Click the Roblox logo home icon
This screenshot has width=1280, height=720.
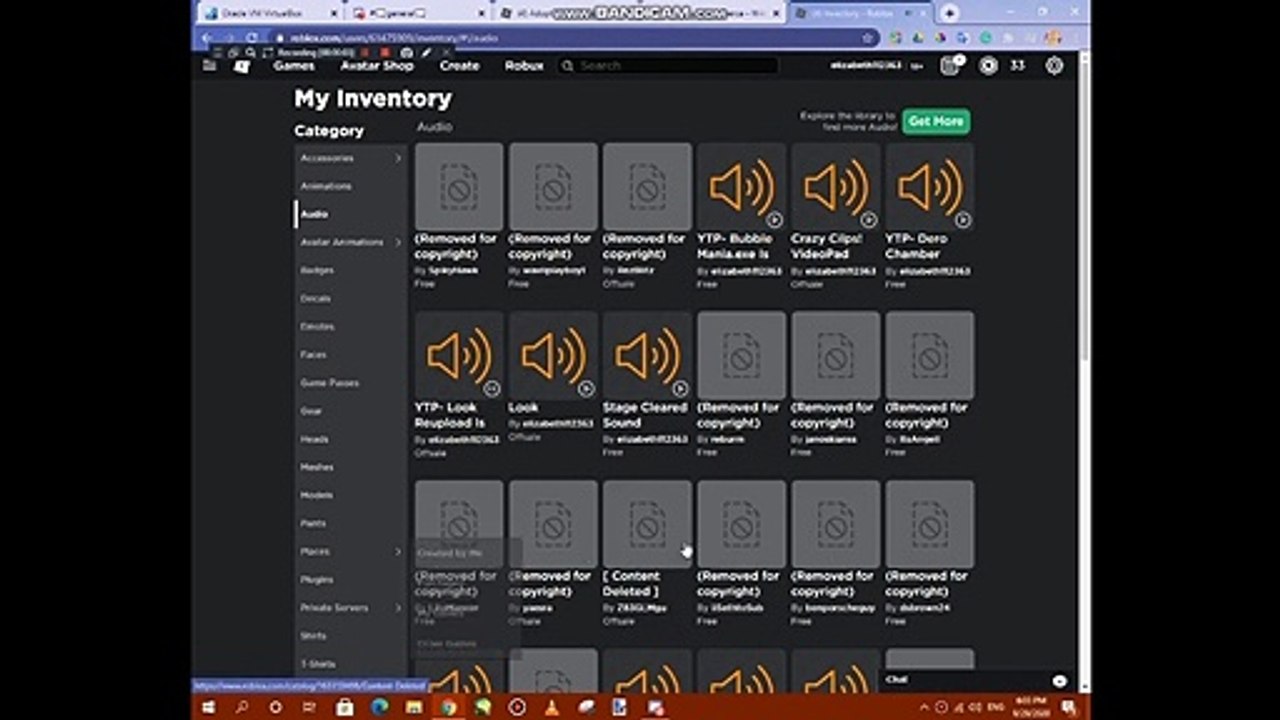point(242,66)
